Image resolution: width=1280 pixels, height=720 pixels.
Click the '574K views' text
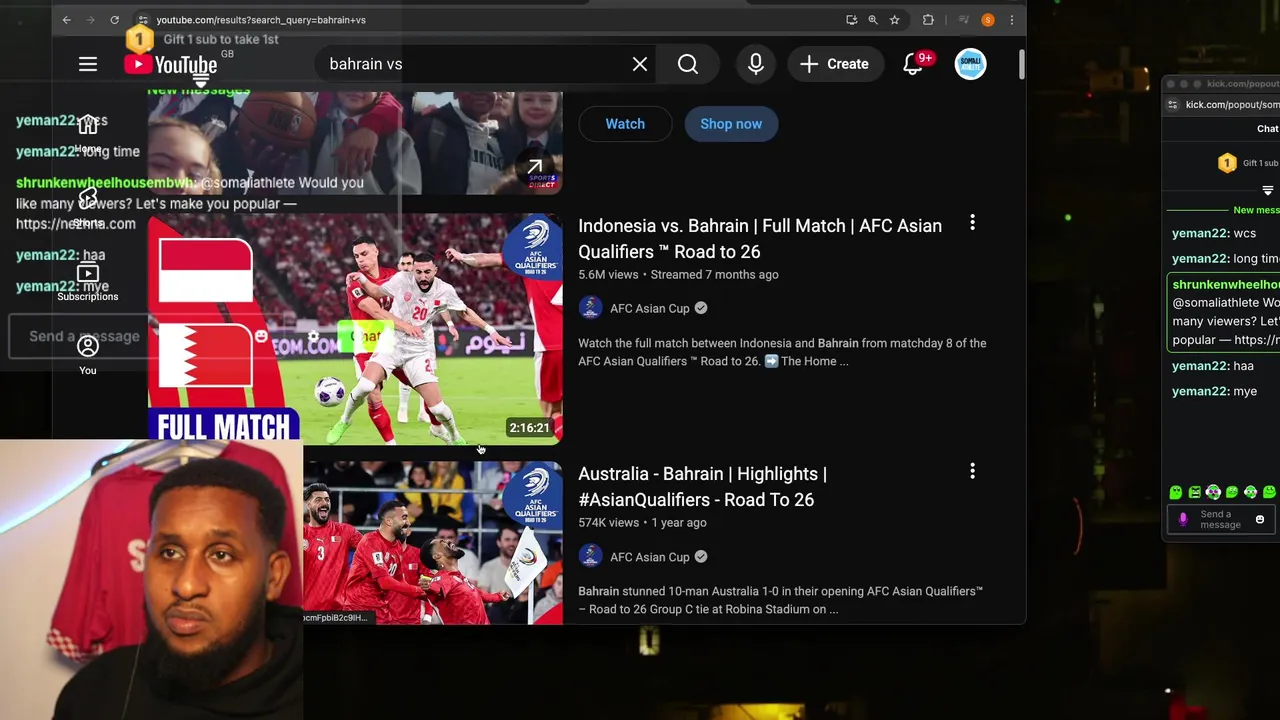click(608, 522)
